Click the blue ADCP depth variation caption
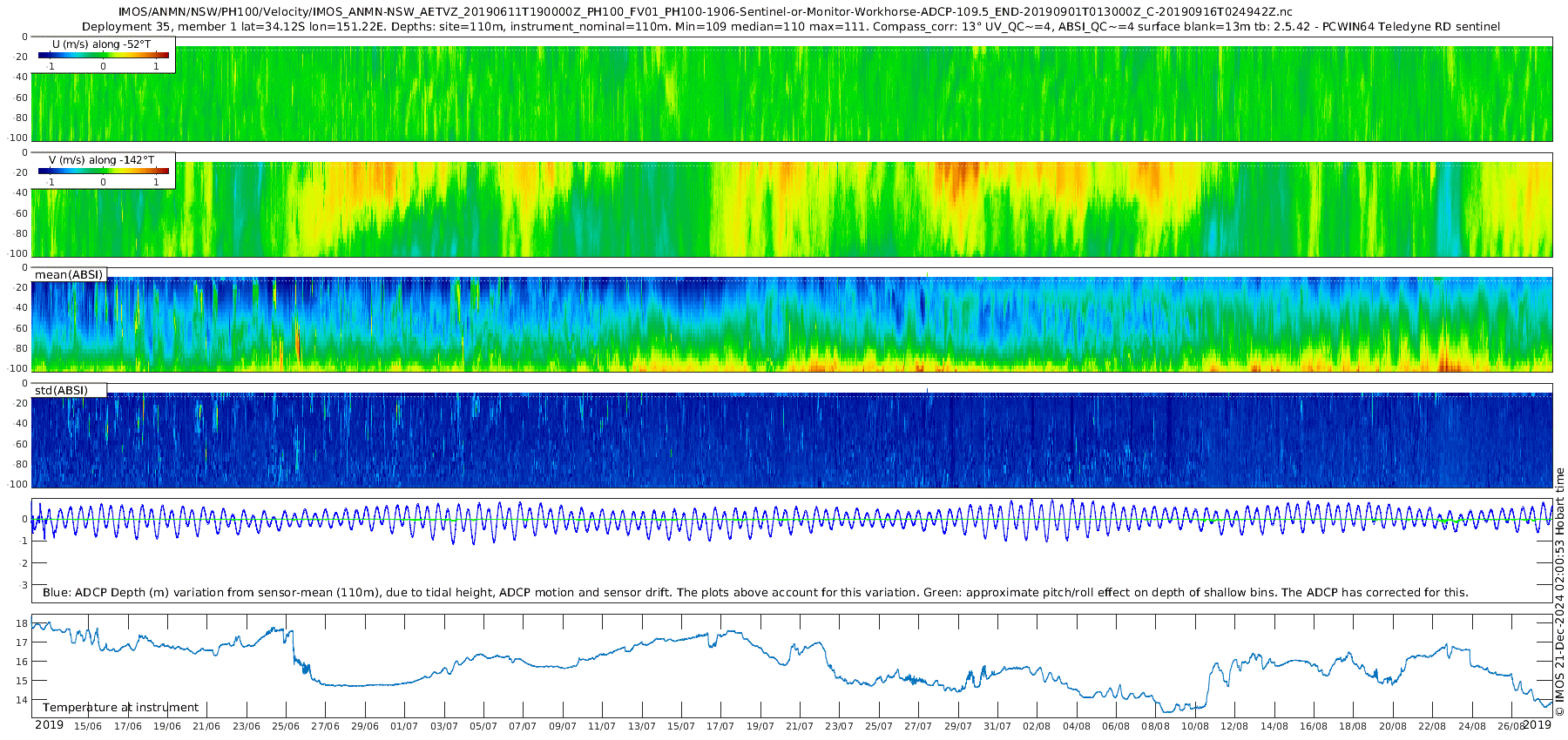The image size is (1568, 740). pos(755,593)
